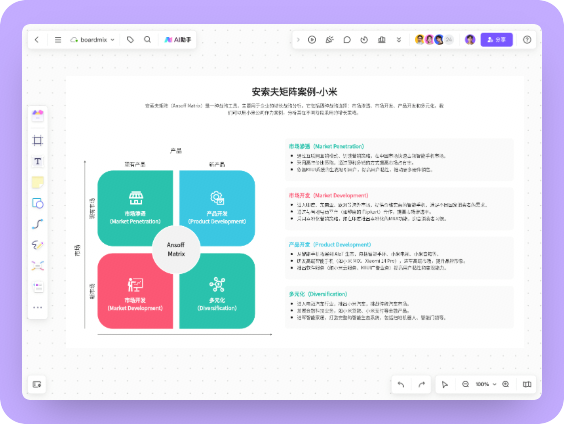
Task: Click the first collaborator avatar
Action: click(x=419, y=40)
